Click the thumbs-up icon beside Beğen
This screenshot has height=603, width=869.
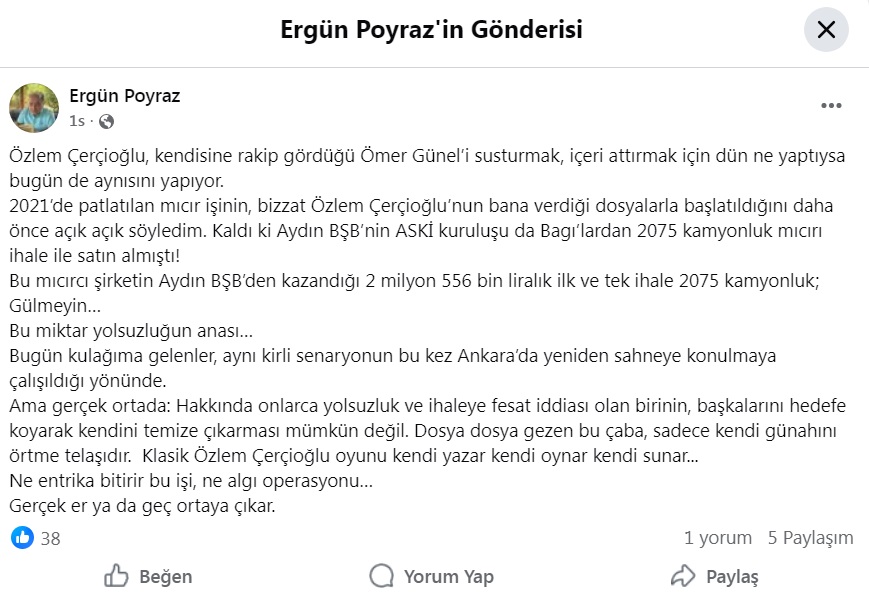click(x=117, y=576)
